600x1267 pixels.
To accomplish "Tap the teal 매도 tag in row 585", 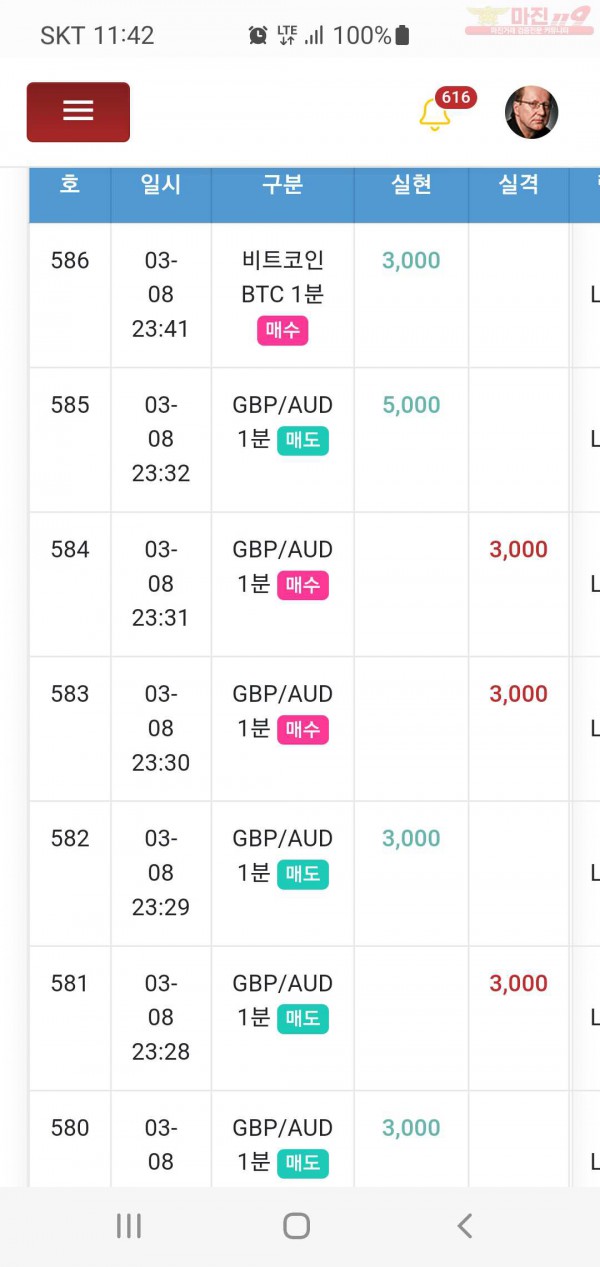I will click(x=303, y=441).
